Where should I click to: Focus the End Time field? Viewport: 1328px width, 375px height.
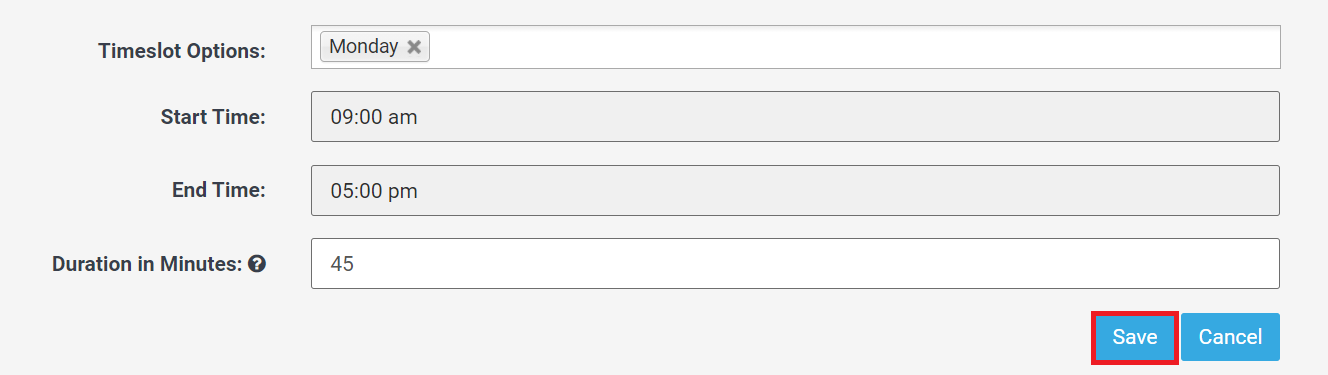tap(795, 190)
